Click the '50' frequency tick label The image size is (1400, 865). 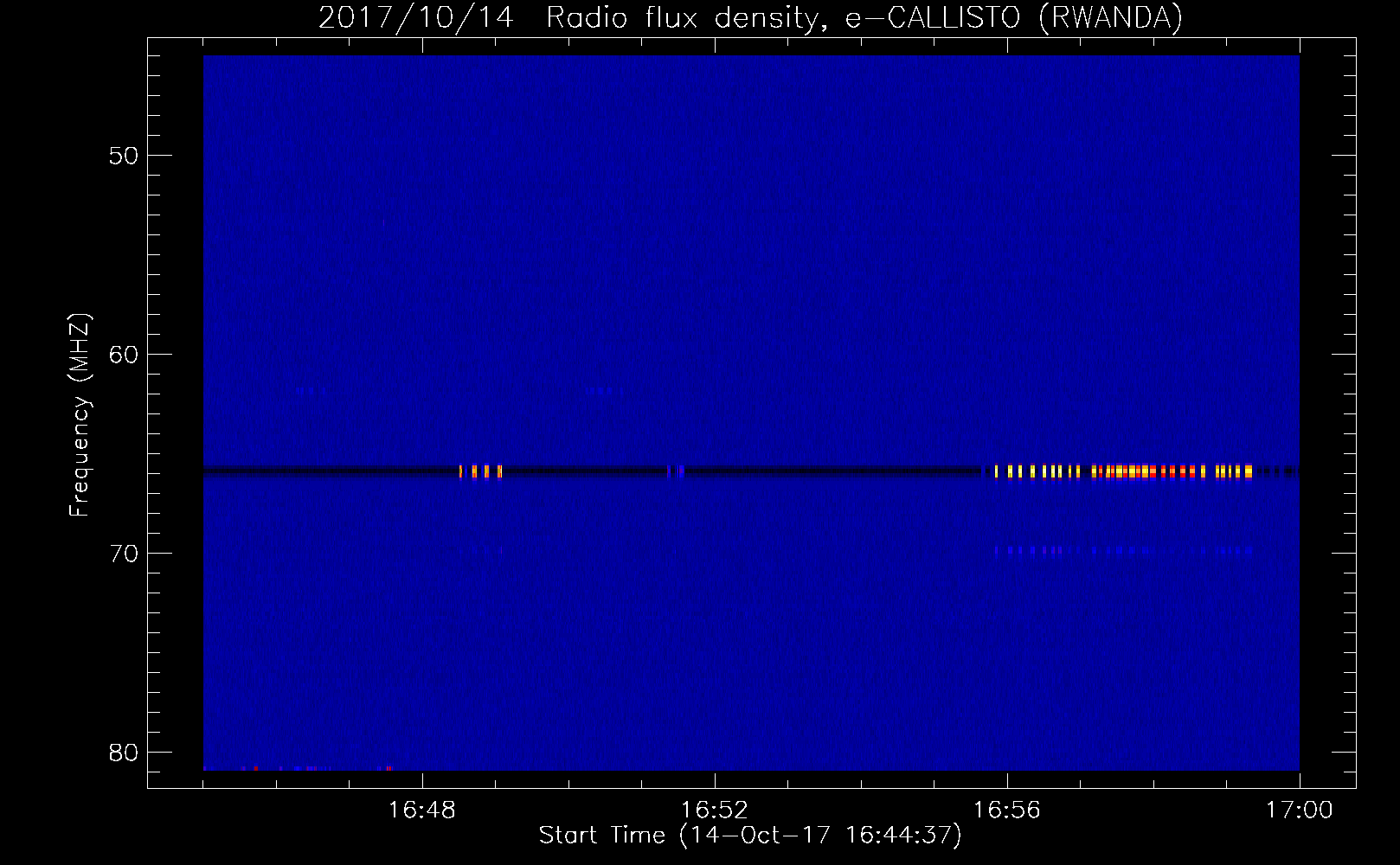click(x=124, y=156)
